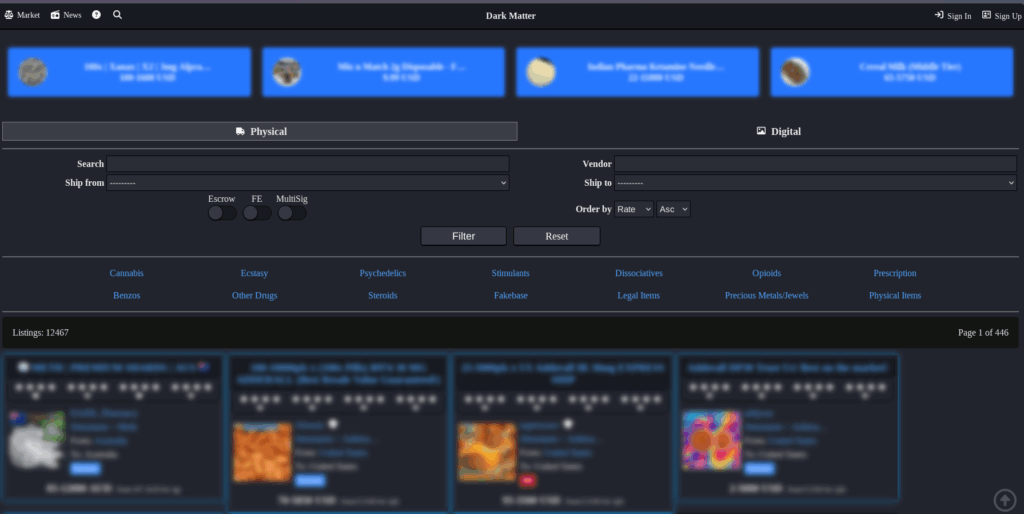Turn on the MultiSig toggle
The image size is (1024, 514).
[292, 213]
